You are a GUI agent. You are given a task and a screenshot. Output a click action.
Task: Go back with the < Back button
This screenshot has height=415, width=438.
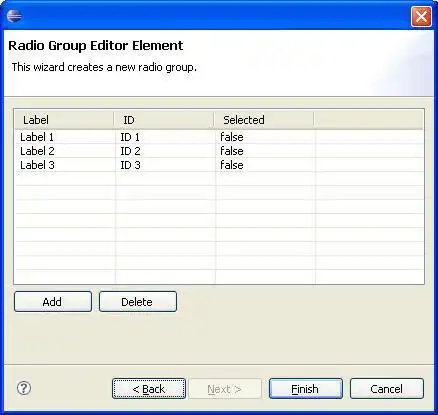point(149,389)
